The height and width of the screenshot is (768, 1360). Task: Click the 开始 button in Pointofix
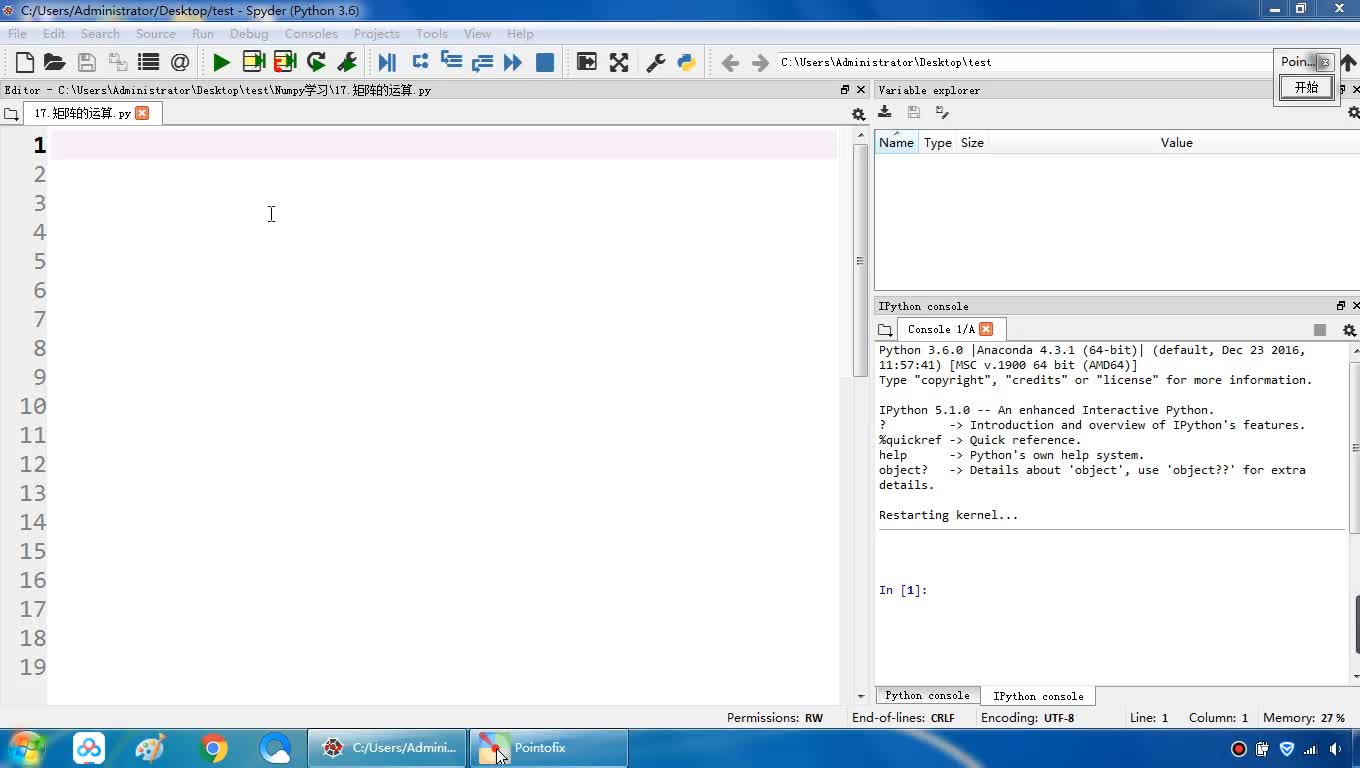pos(1306,88)
